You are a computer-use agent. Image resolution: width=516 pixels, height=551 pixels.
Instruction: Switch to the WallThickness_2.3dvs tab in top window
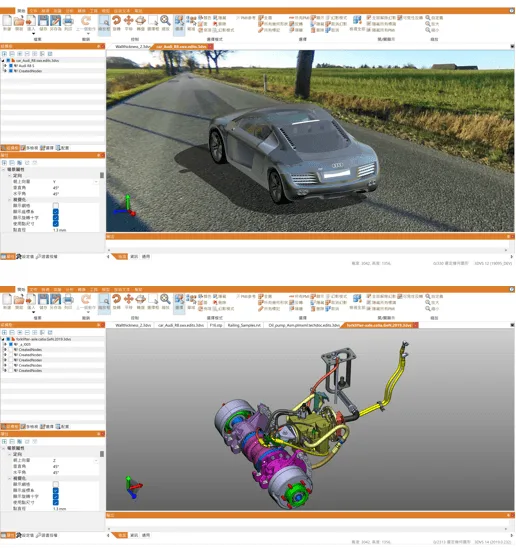[133, 46]
